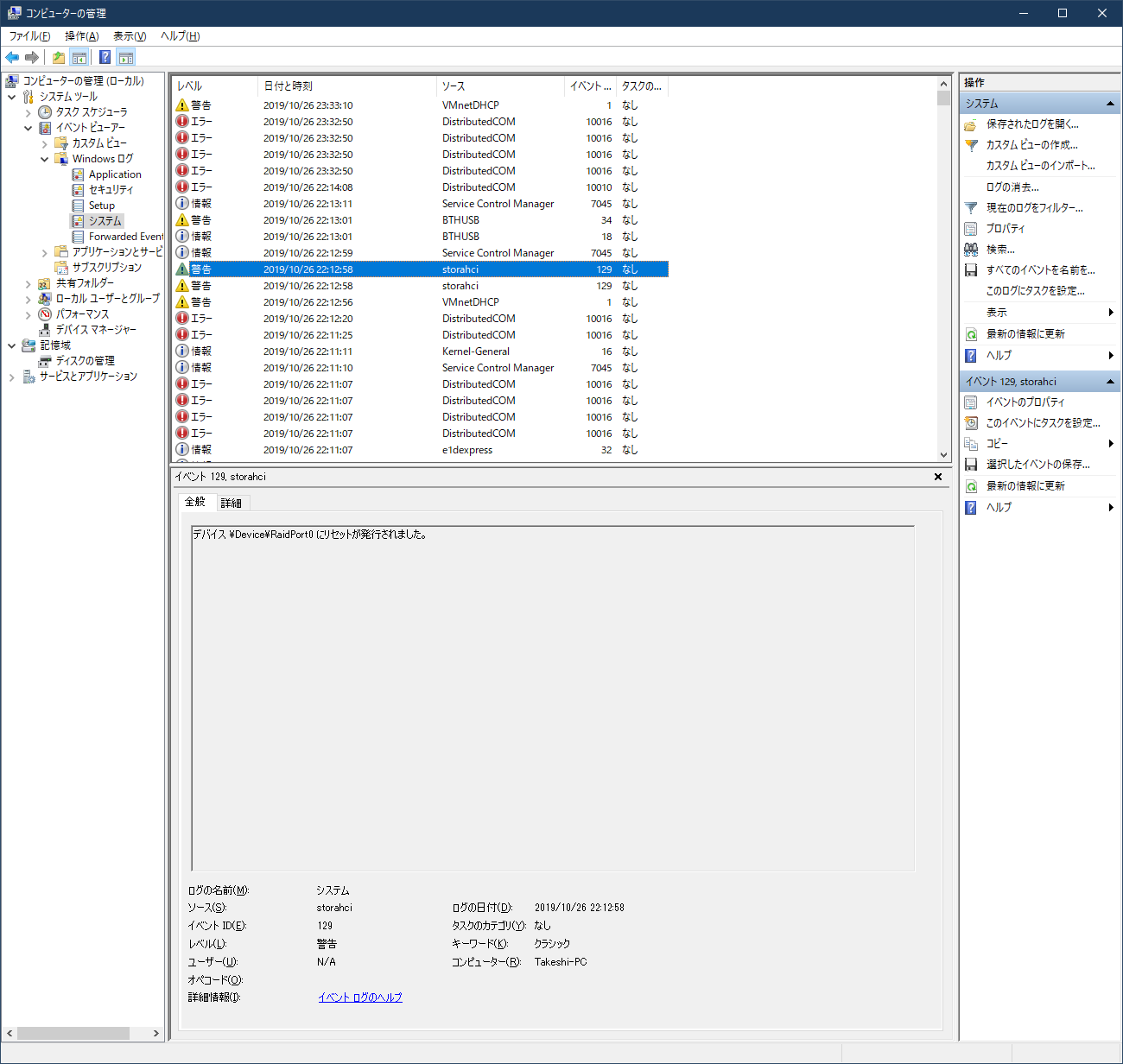Image resolution: width=1123 pixels, height=1064 pixels.
Task: Click the カスタム ビューの作成 filter icon
Action: click(971, 145)
